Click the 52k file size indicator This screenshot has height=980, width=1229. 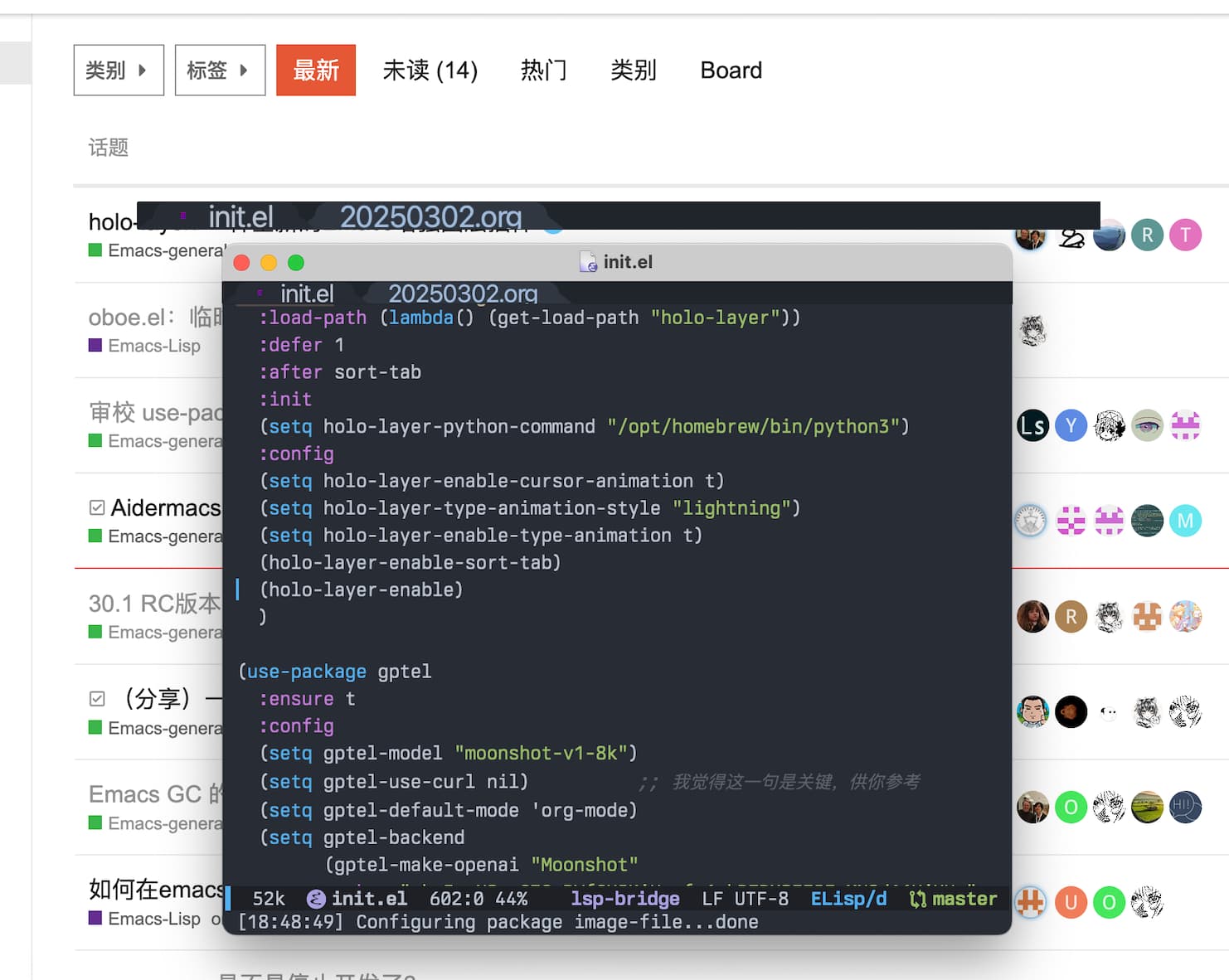click(269, 899)
